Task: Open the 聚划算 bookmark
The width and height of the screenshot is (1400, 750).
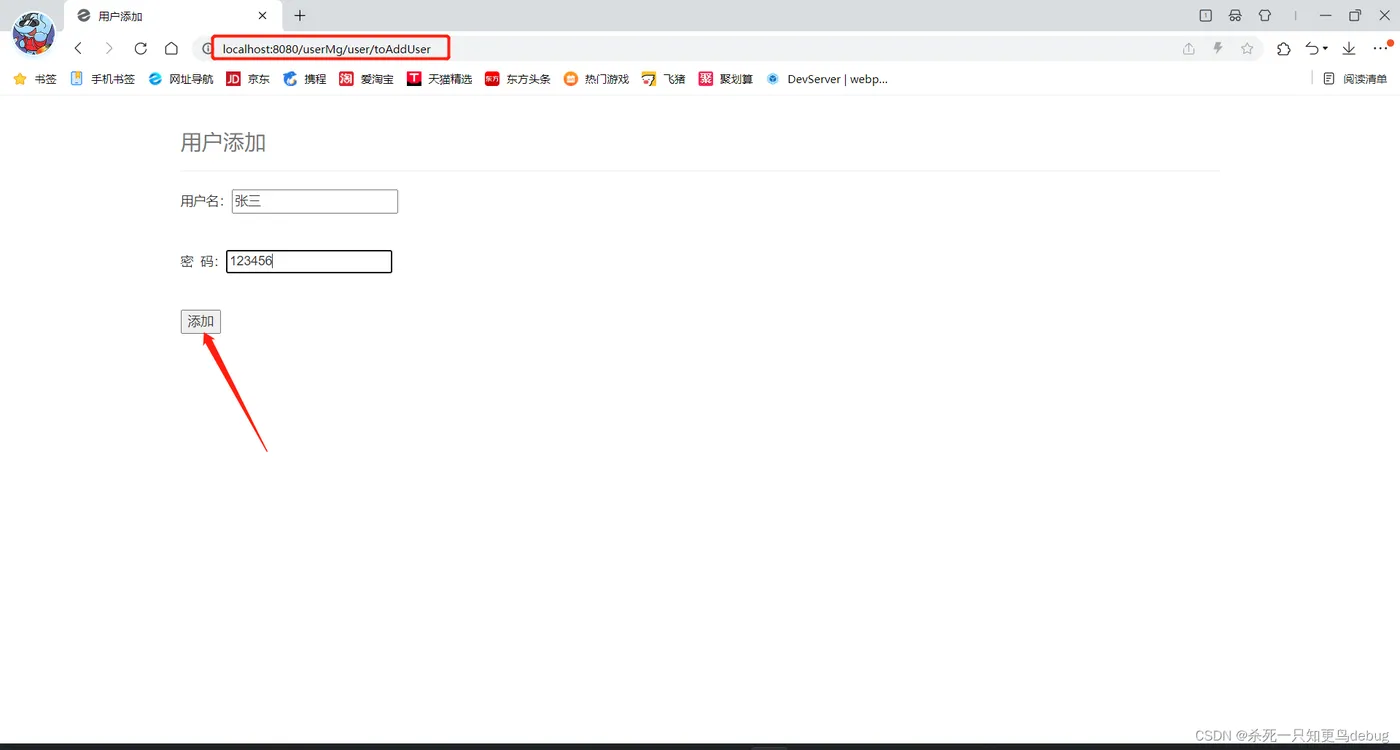Action: (x=726, y=79)
